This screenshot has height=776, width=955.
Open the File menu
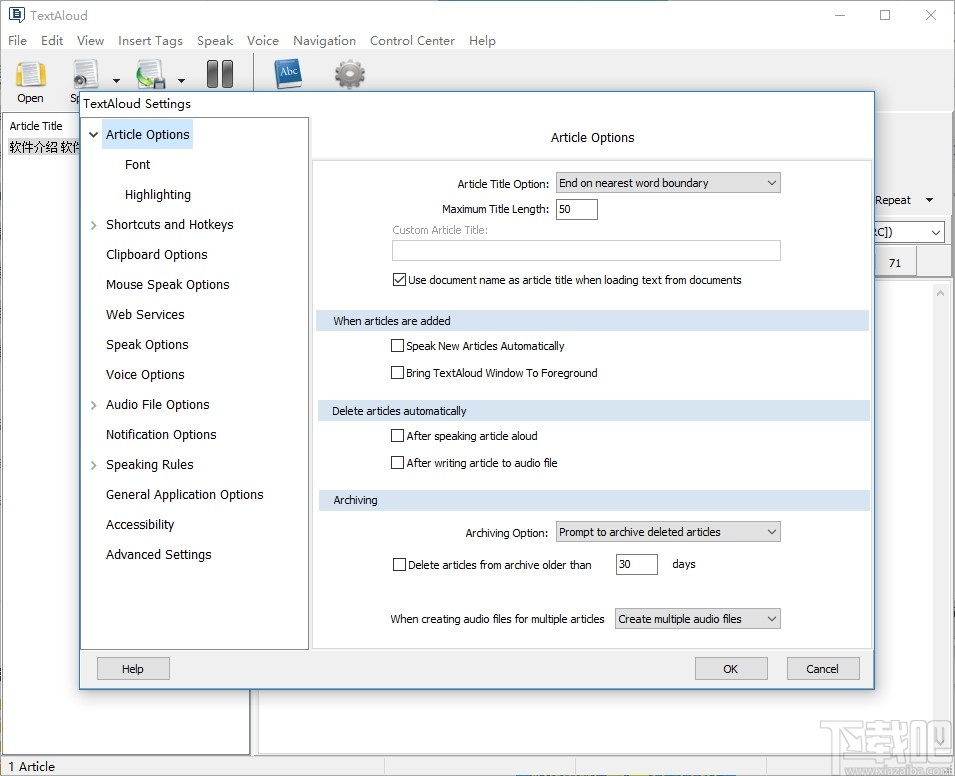pos(17,40)
